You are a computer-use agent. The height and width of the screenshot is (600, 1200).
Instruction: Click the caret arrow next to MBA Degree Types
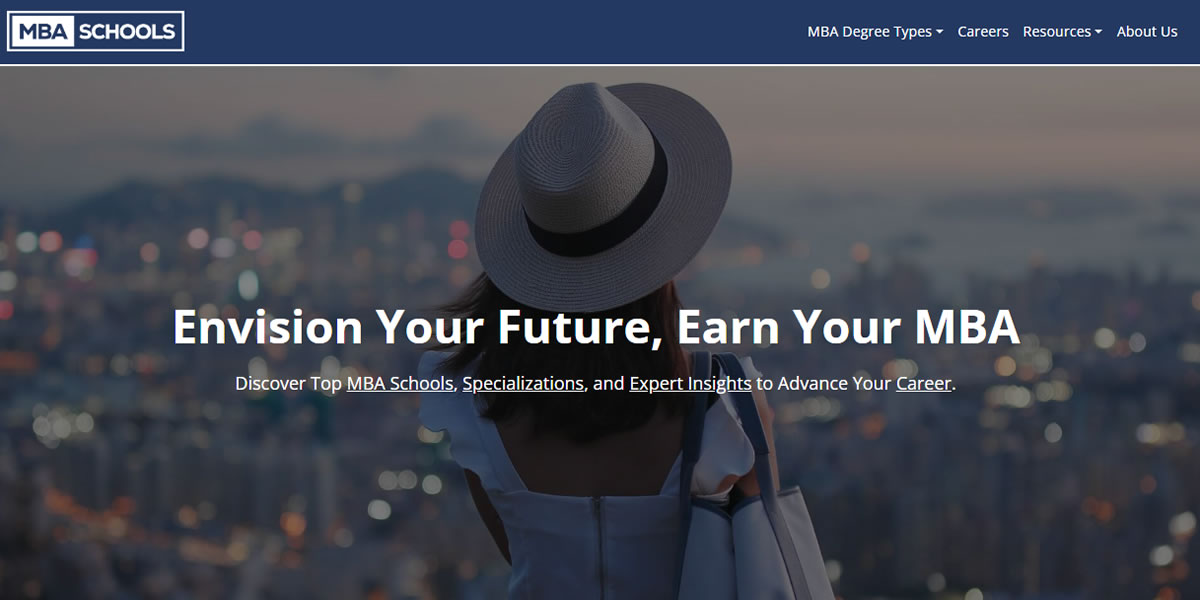940,33
